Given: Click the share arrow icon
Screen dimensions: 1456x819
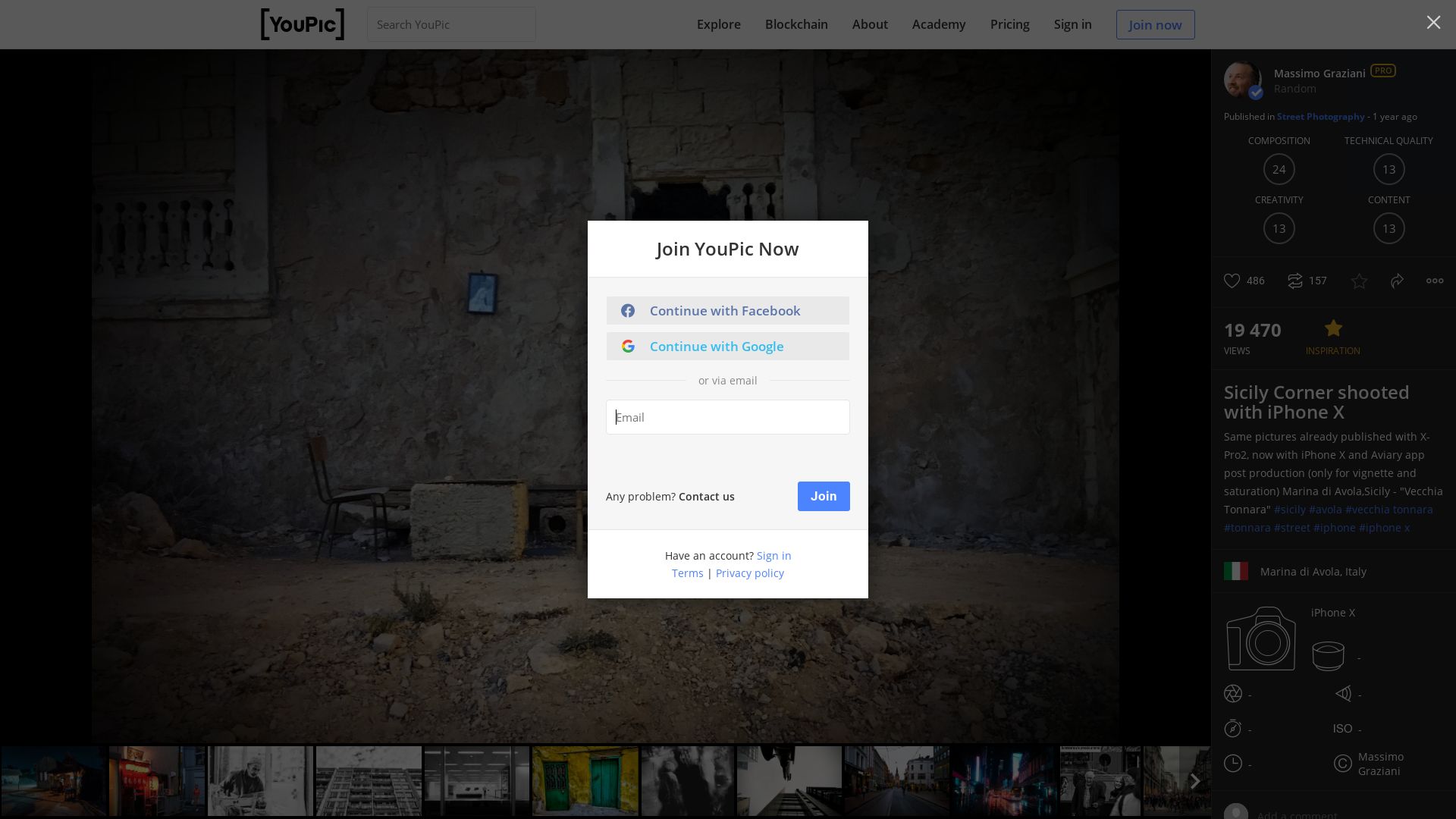Looking at the screenshot, I should point(1397,281).
